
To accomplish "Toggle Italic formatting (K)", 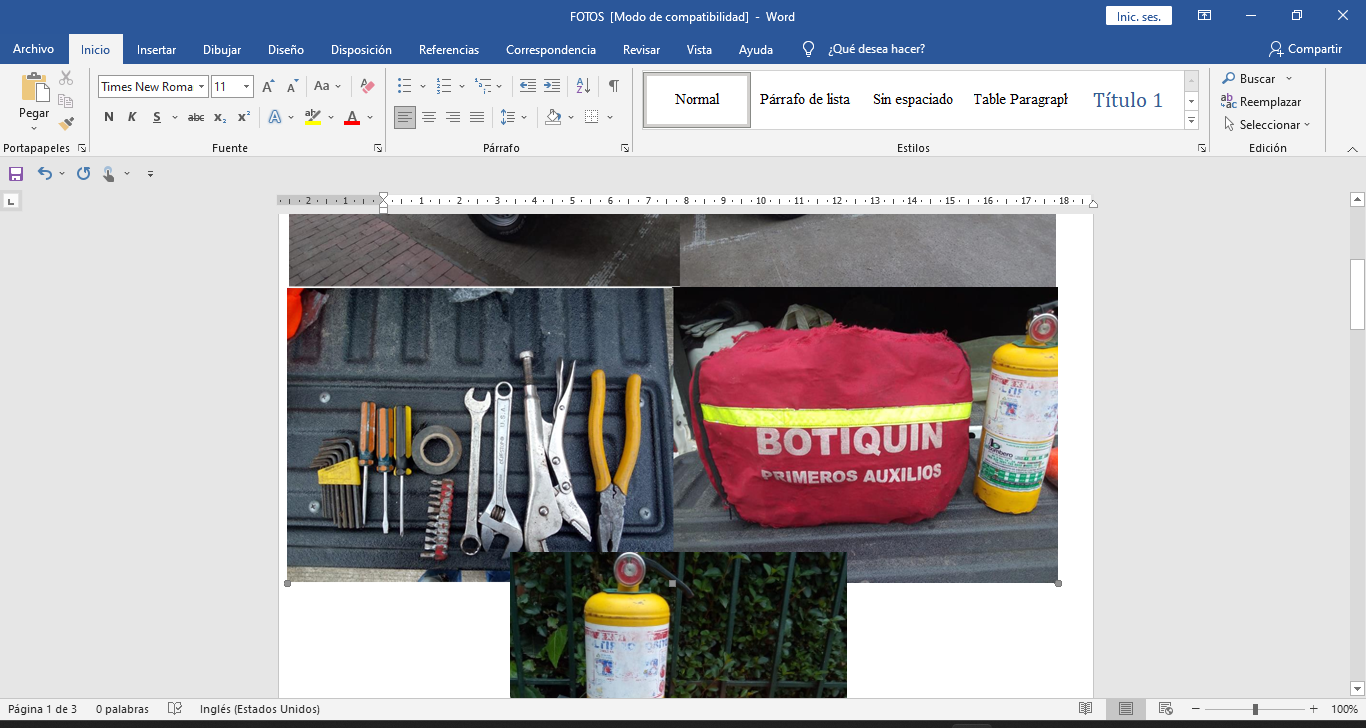I will [x=132, y=118].
